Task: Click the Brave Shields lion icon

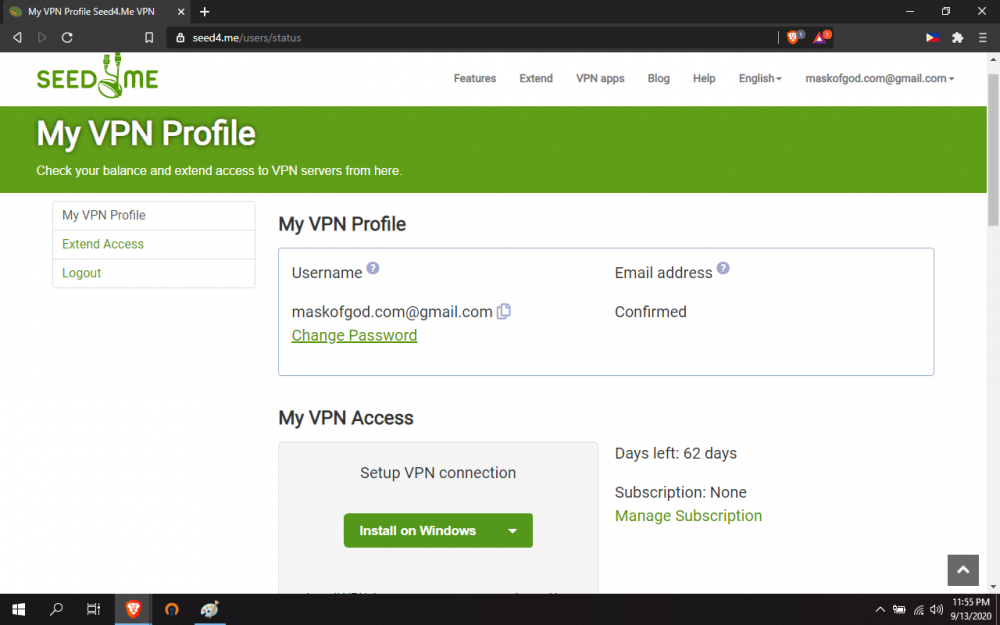Action: (793, 37)
